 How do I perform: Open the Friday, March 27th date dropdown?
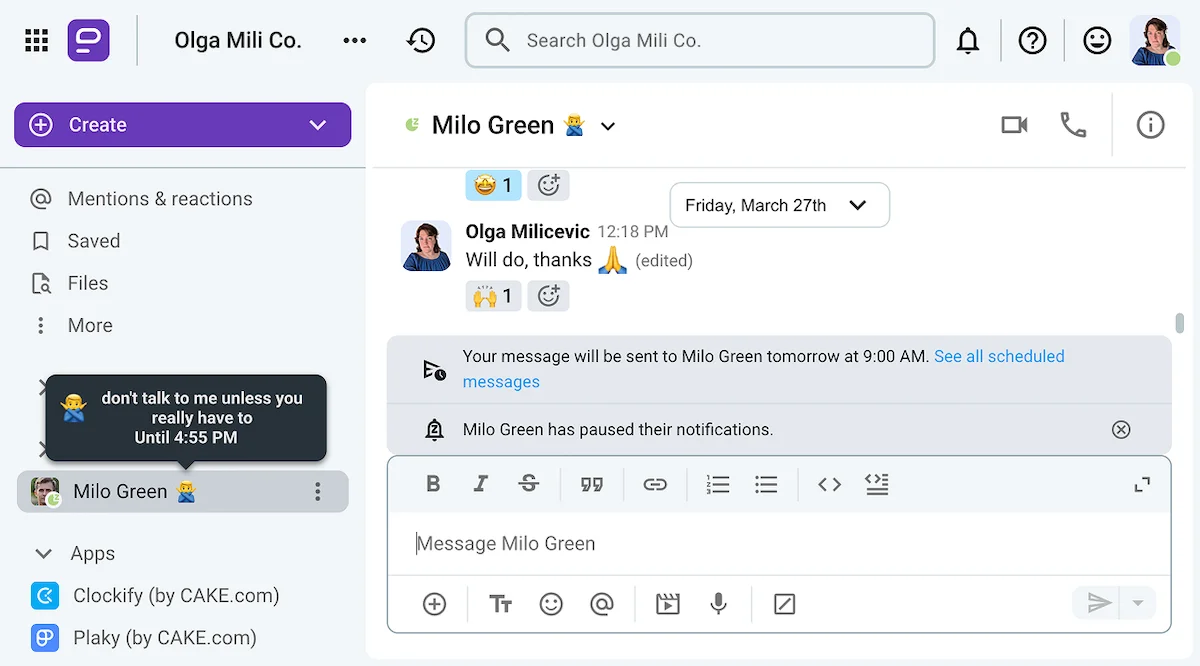(x=779, y=205)
